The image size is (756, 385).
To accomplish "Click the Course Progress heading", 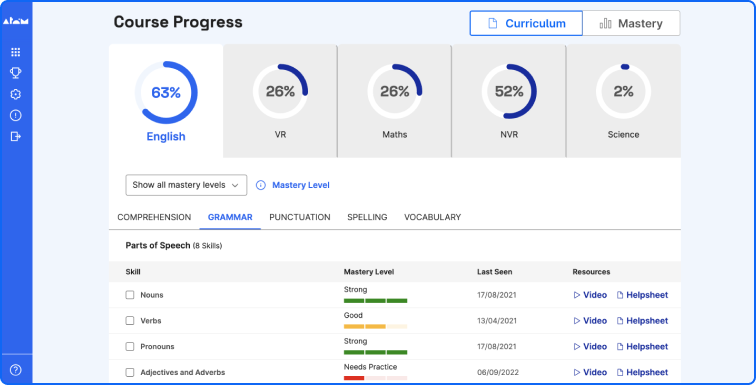I will [178, 22].
